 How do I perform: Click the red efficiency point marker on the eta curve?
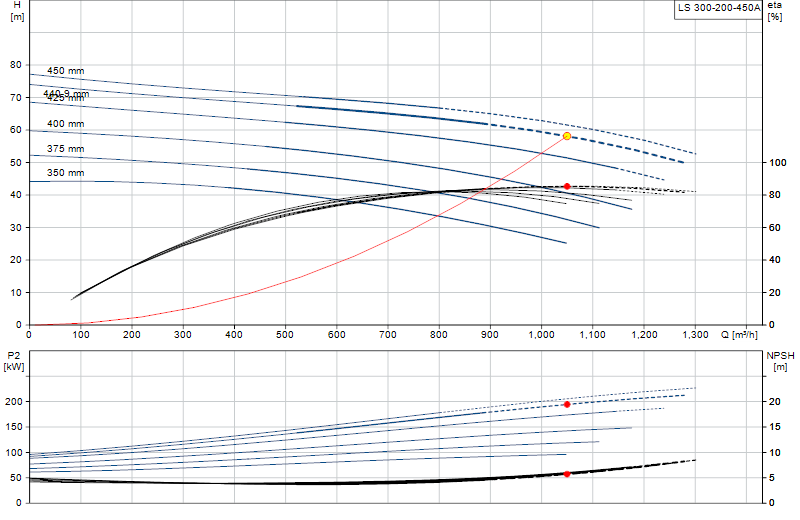pyautogui.click(x=567, y=187)
